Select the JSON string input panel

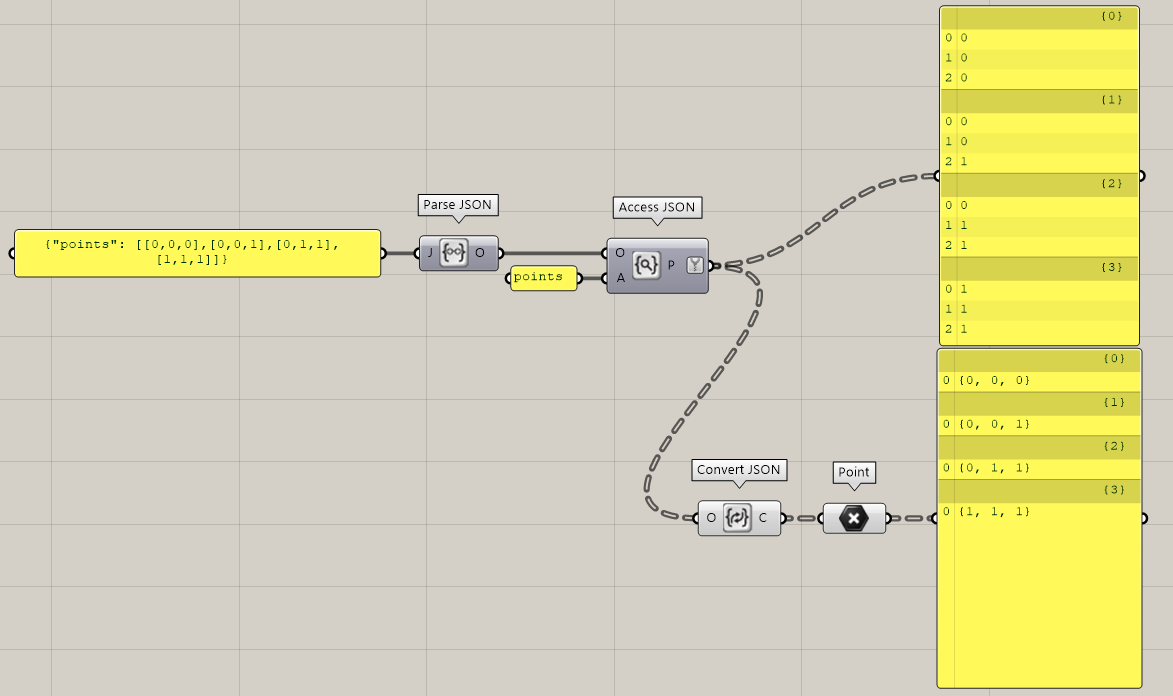[x=197, y=252]
